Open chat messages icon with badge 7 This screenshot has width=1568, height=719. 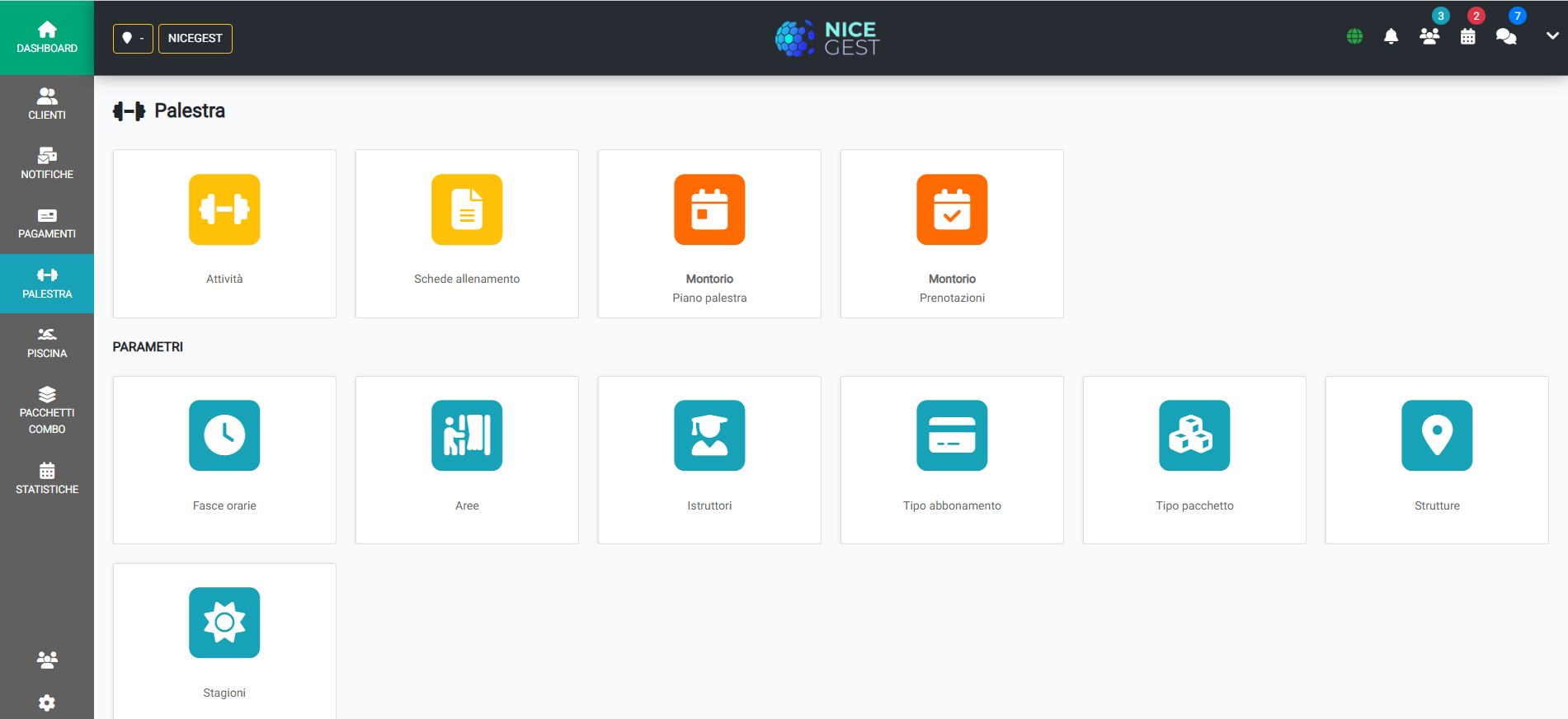1506,36
